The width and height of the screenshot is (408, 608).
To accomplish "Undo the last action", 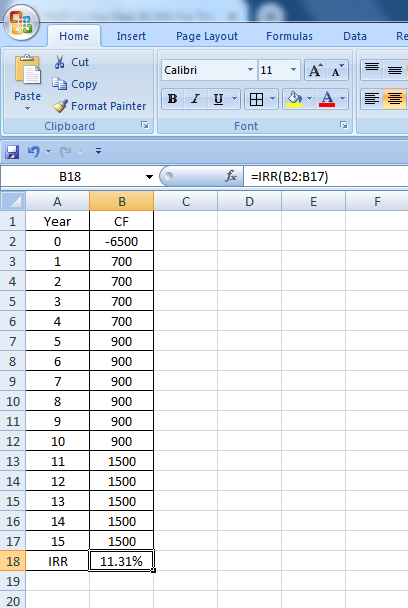I will pyautogui.click(x=34, y=152).
